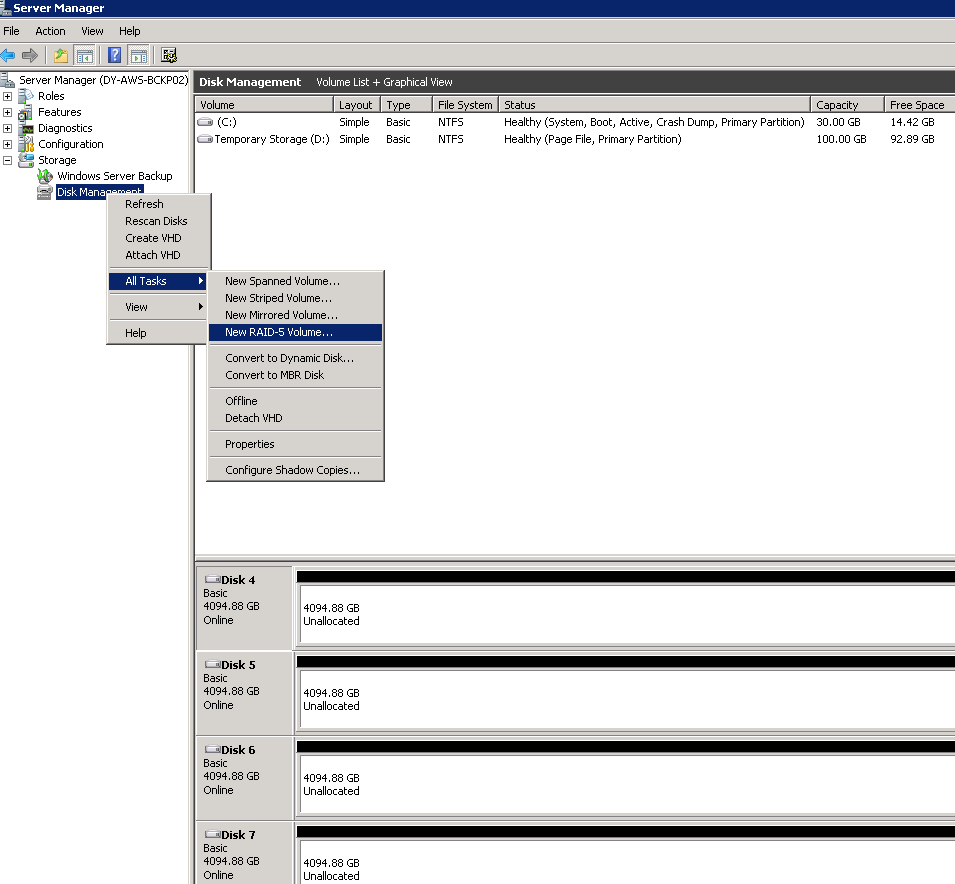This screenshot has height=884, width=955.
Task: Expand the Configuration tree node
Action: (x=8, y=144)
